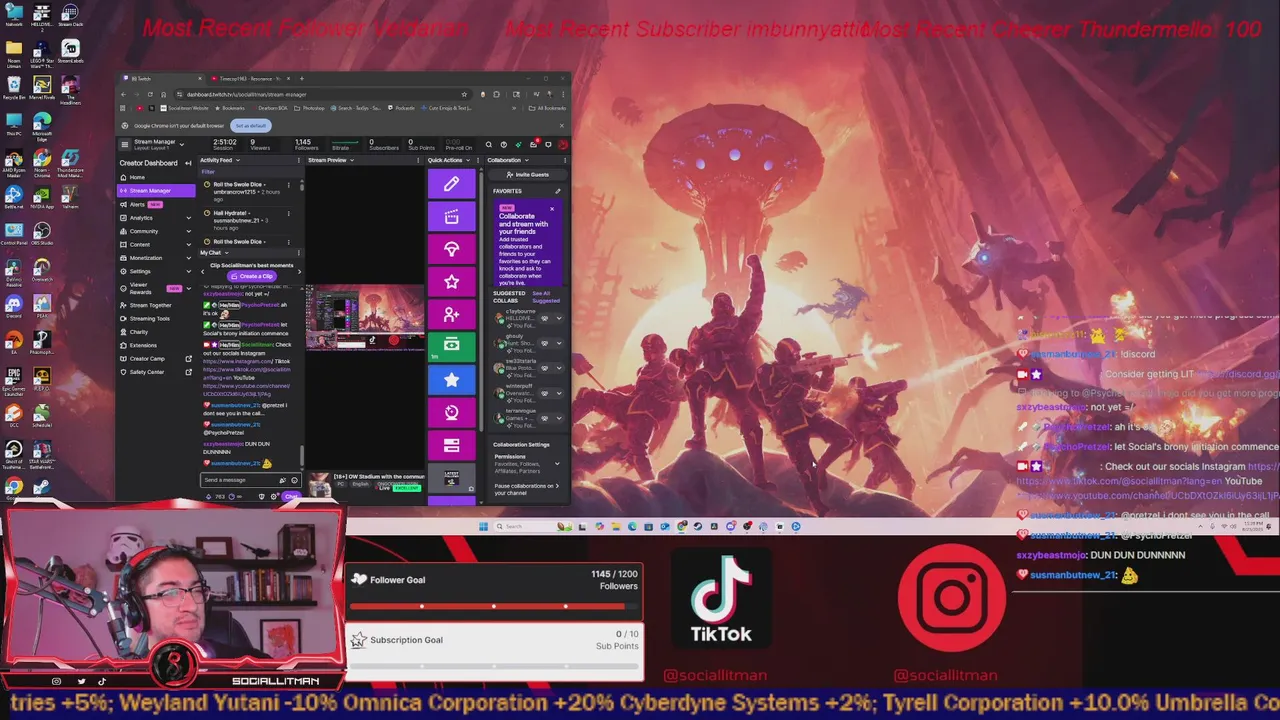Open Alerts in the sidebar
The width and height of the screenshot is (1280, 720).
pos(156,204)
